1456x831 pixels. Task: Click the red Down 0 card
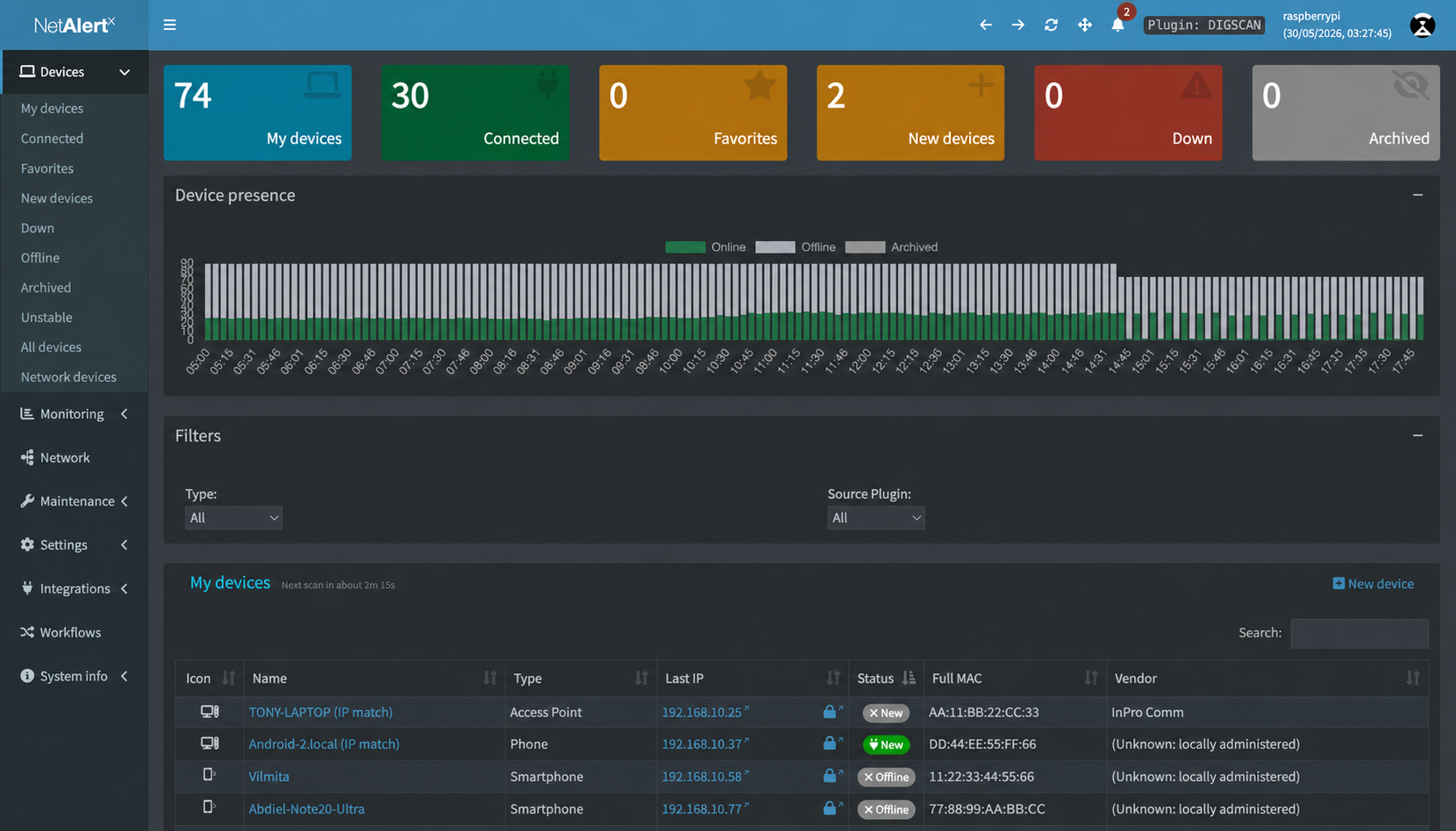(1128, 112)
